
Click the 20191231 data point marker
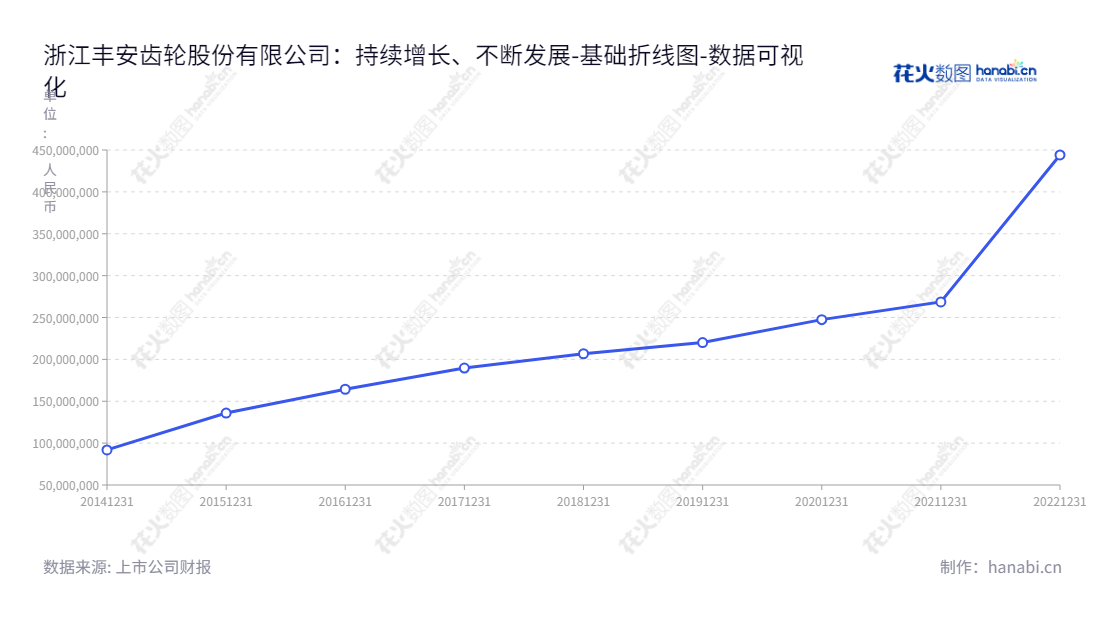click(x=702, y=343)
